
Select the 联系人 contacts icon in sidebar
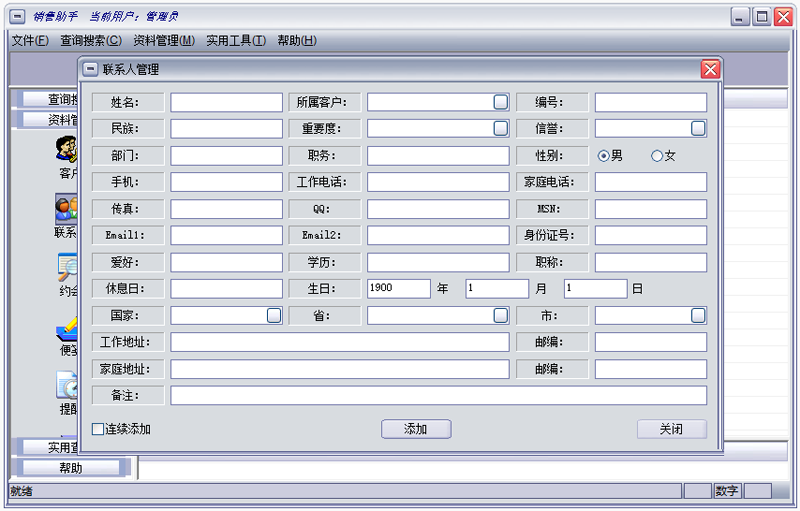[66, 209]
